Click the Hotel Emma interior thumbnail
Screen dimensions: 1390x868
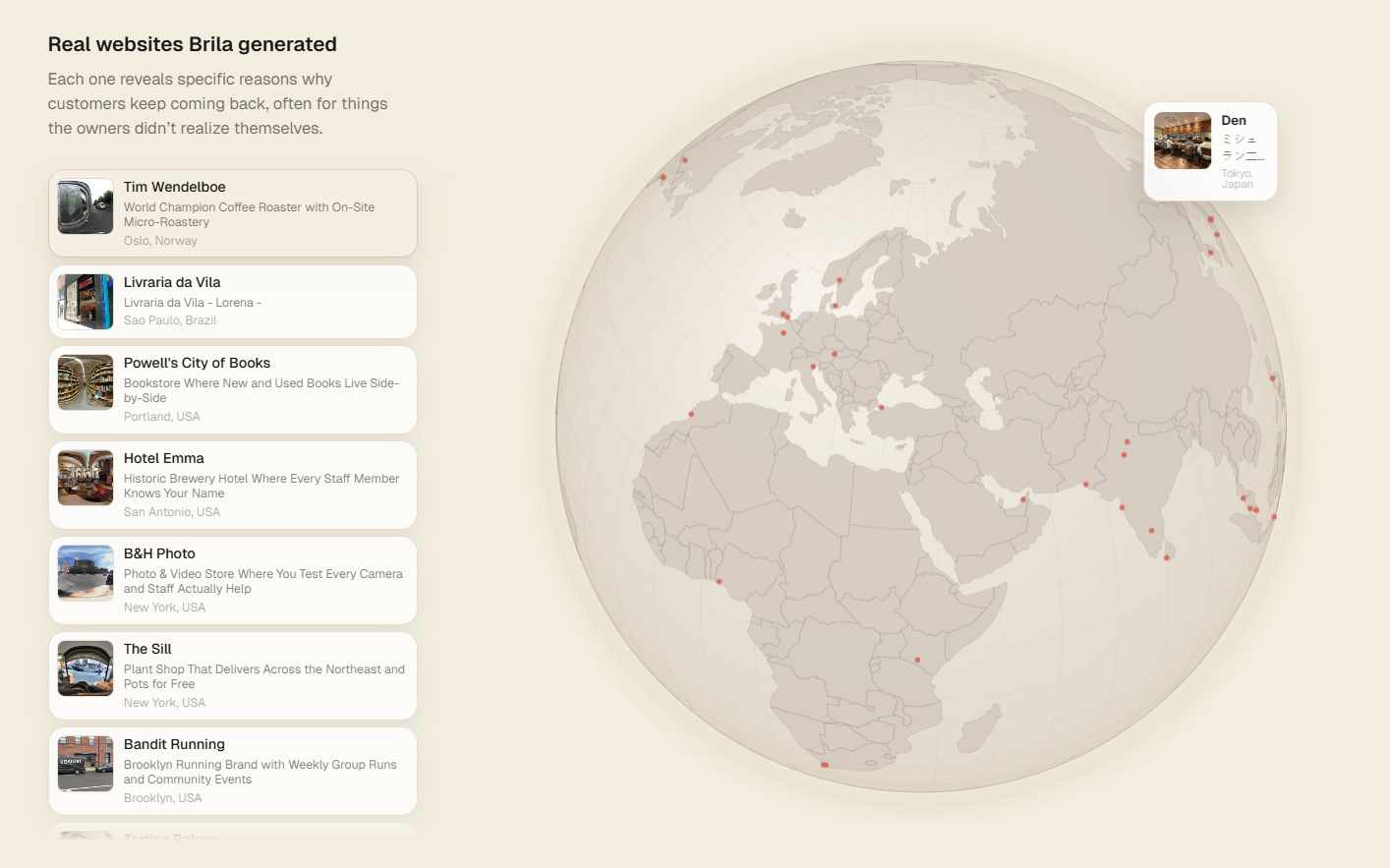coord(86,478)
